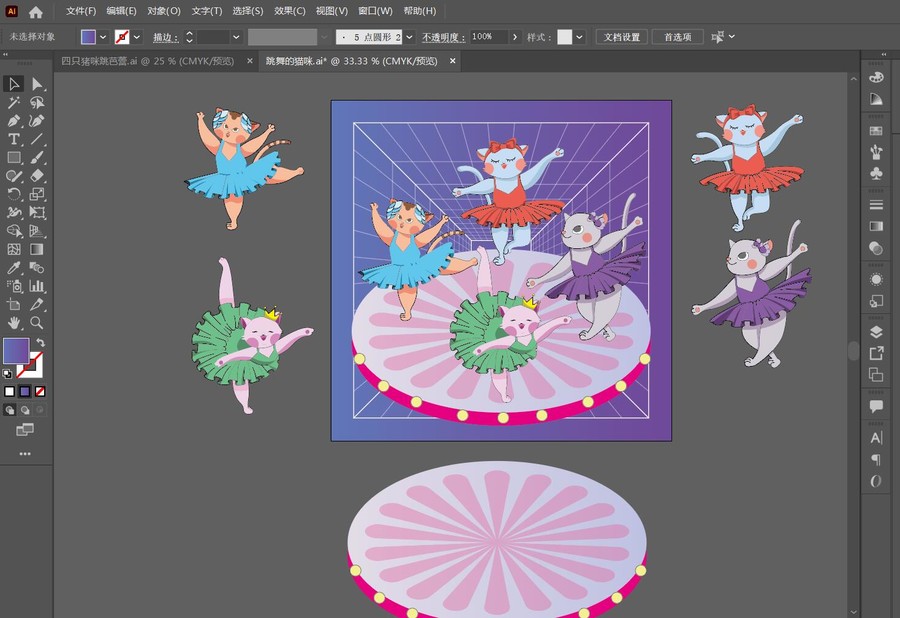Viewport: 900px width, 618px height.
Task: Select the Zoom magnifier tool
Action: pyautogui.click(x=37, y=323)
